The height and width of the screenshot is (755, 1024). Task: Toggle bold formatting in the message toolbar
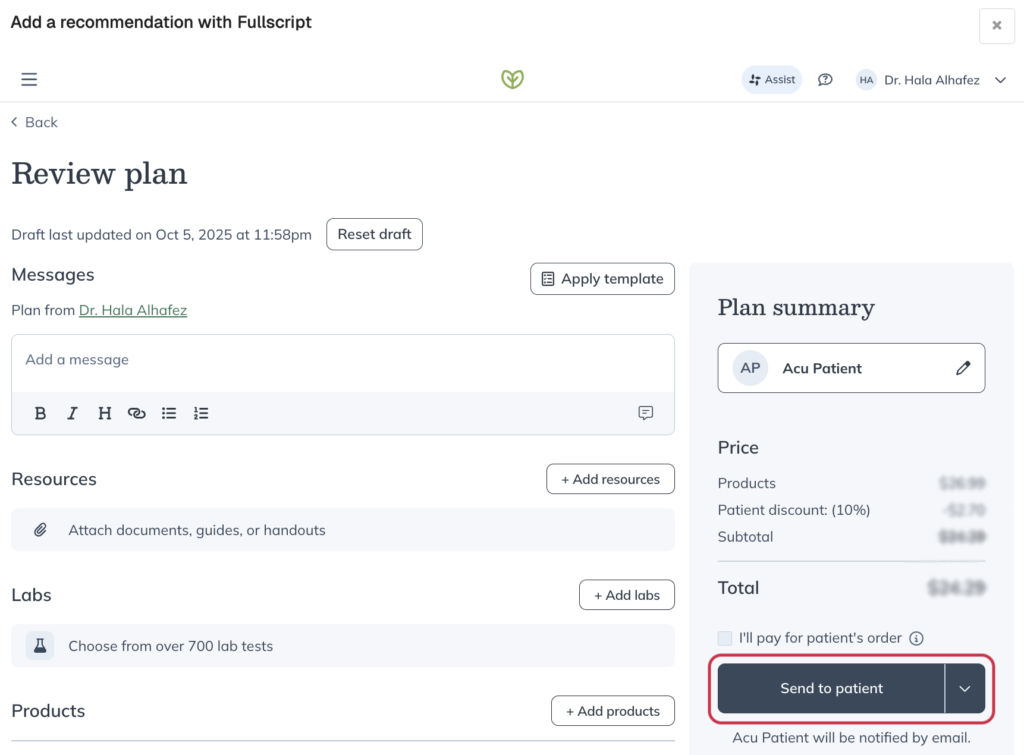click(40, 413)
